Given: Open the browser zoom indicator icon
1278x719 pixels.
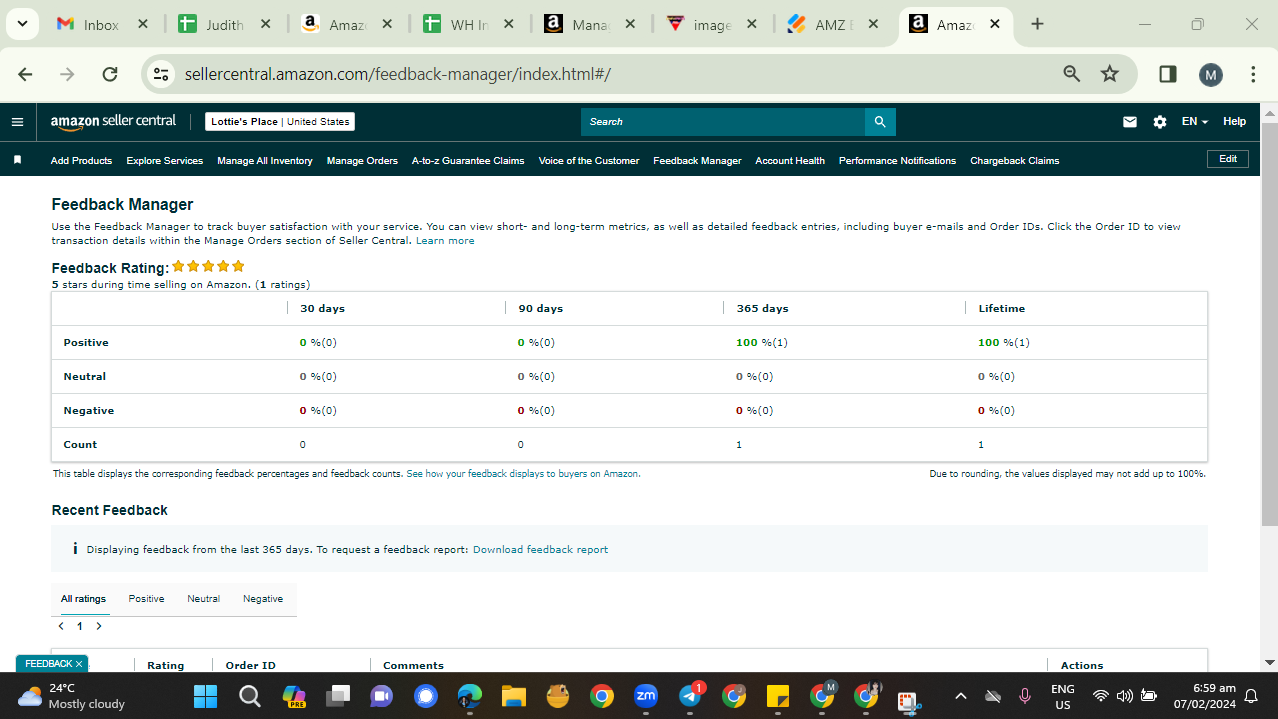Looking at the screenshot, I should point(1072,73).
